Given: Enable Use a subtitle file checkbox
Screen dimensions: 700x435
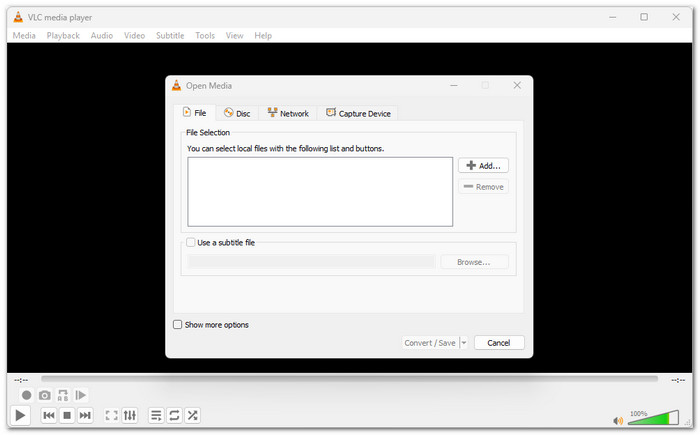Looking at the screenshot, I should pyautogui.click(x=191, y=243).
